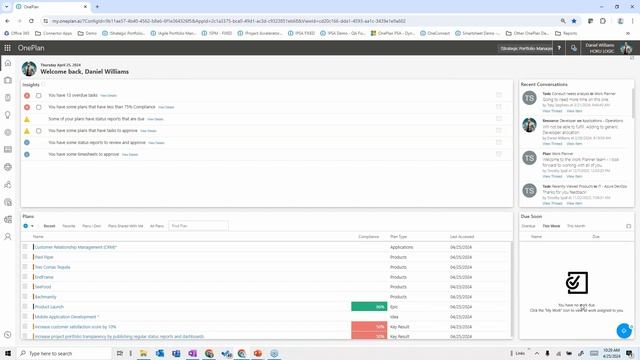Tick the right-side box on the overdue tasks row
This screenshot has width=640, height=360.
(499, 95)
